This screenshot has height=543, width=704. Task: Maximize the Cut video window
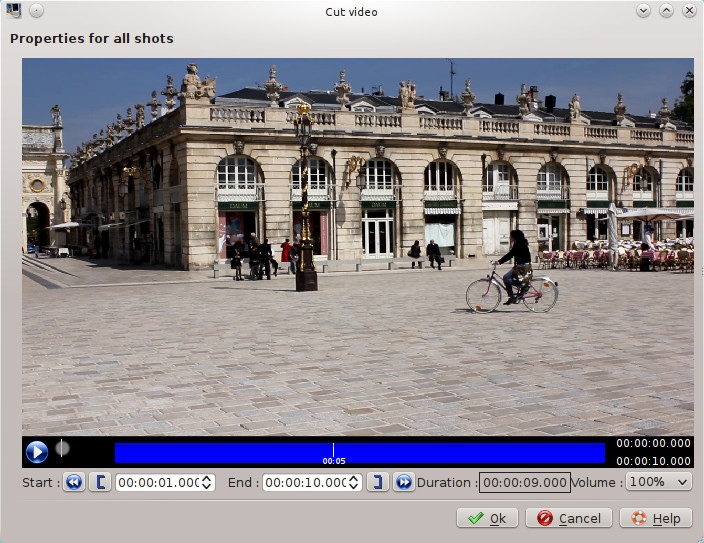point(666,10)
